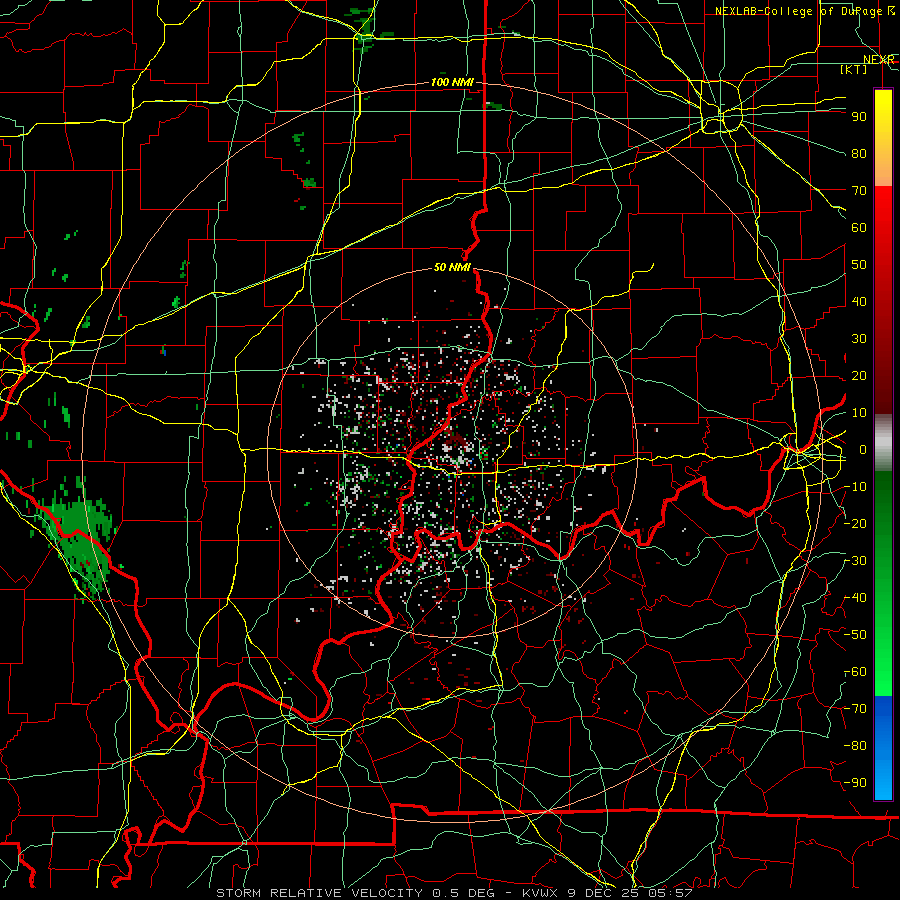This screenshot has width=900, height=900.
Task: Click the 05:57 timestamp
Action: pyautogui.click(x=670, y=893)
